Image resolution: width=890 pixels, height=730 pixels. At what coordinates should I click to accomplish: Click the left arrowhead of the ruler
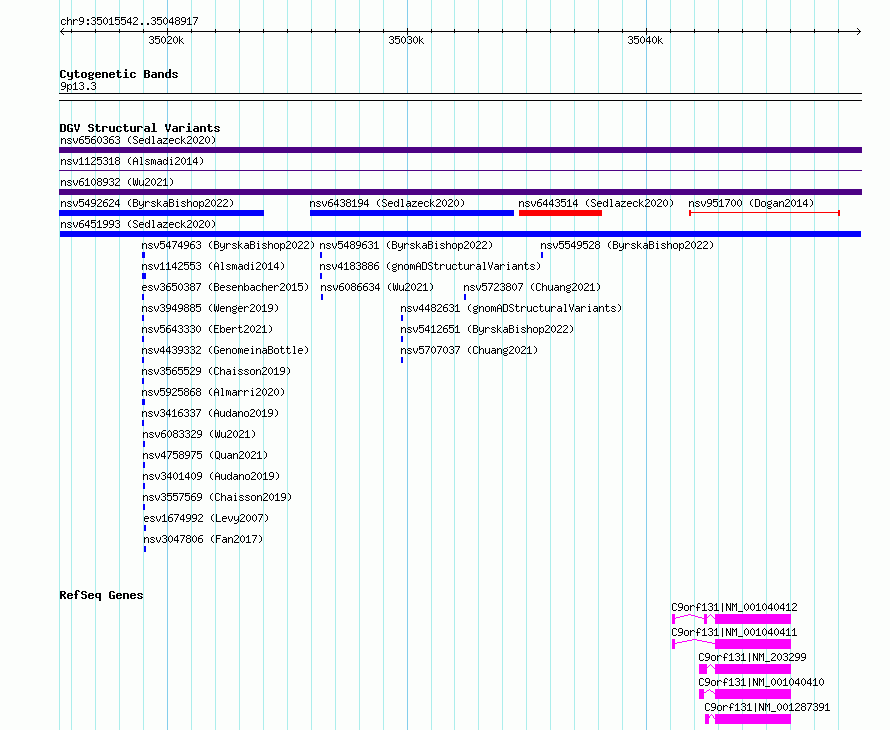pos(62,32)
